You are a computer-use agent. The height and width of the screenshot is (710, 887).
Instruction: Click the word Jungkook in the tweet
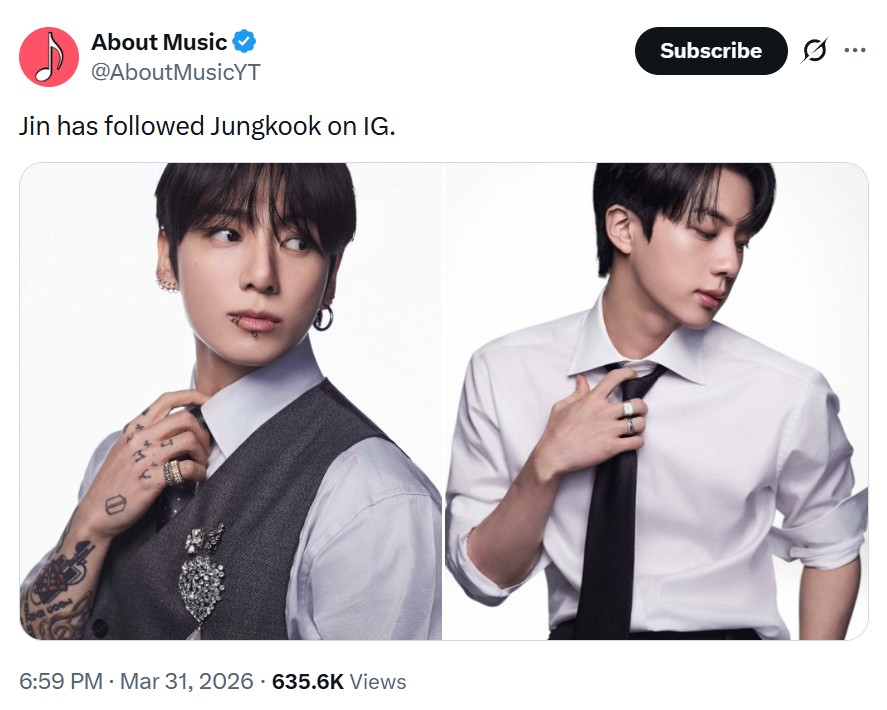coord(262,127)
